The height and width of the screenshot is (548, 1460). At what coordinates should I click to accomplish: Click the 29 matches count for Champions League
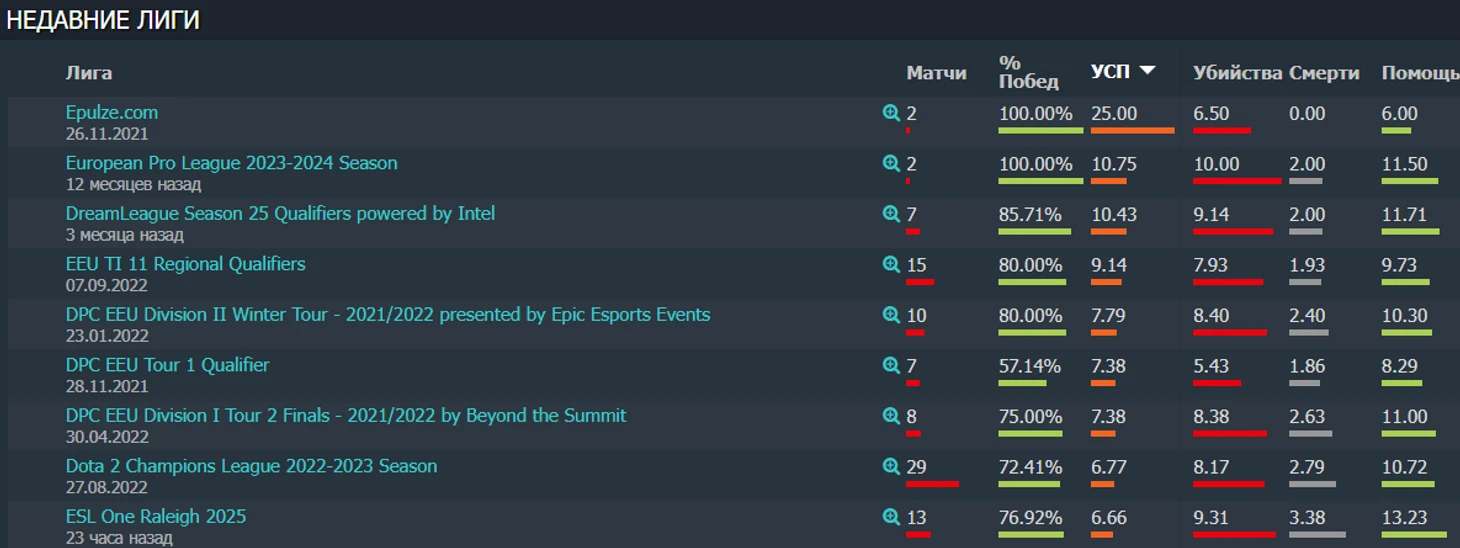(917, 467)
